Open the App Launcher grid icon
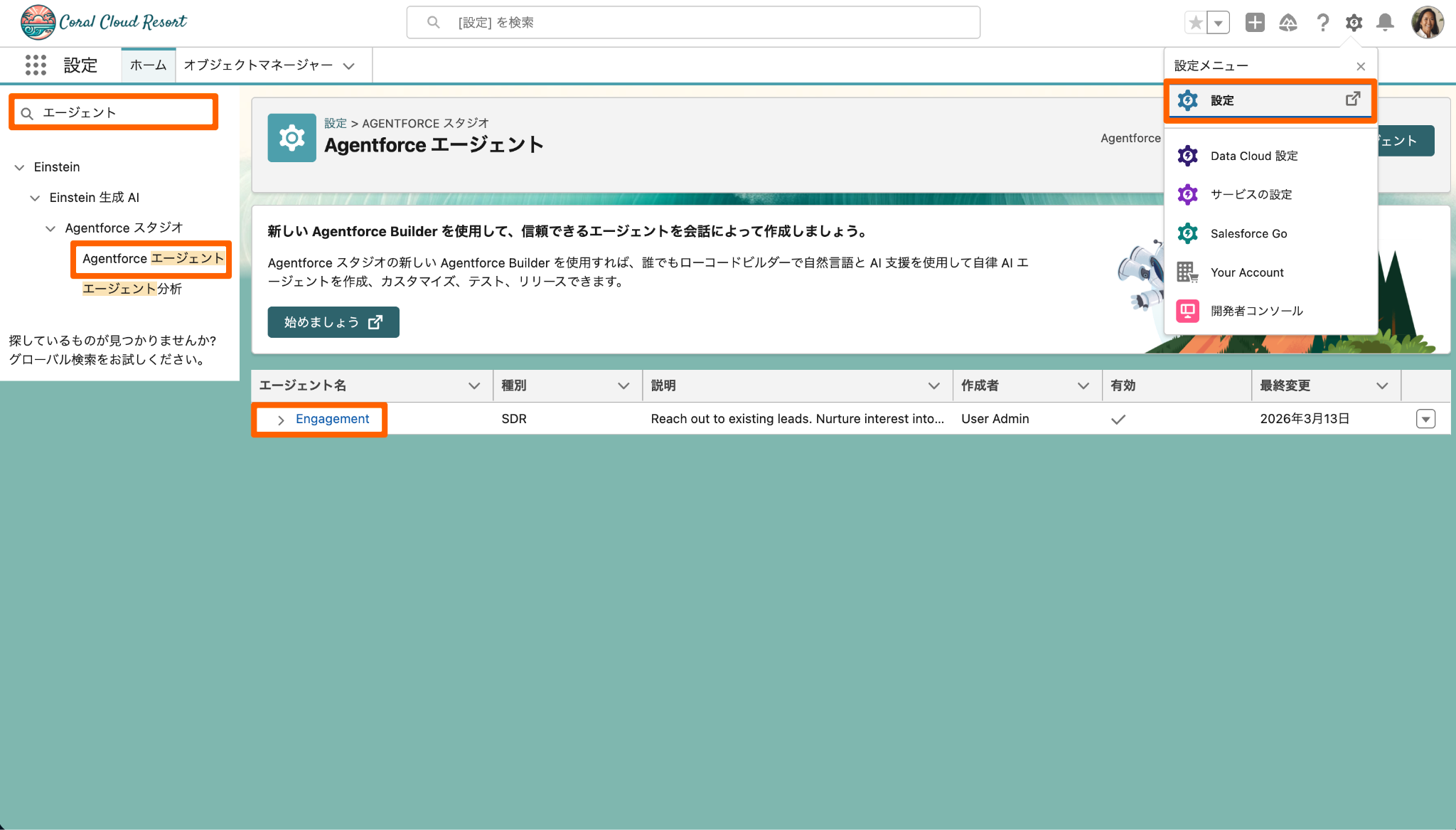The height and width of the screenshot is (830, 1456). 36,65
